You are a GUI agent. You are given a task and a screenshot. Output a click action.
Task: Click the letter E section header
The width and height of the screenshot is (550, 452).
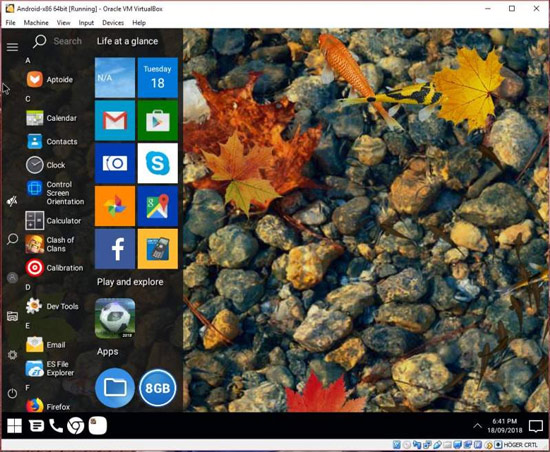click(28, 326)
